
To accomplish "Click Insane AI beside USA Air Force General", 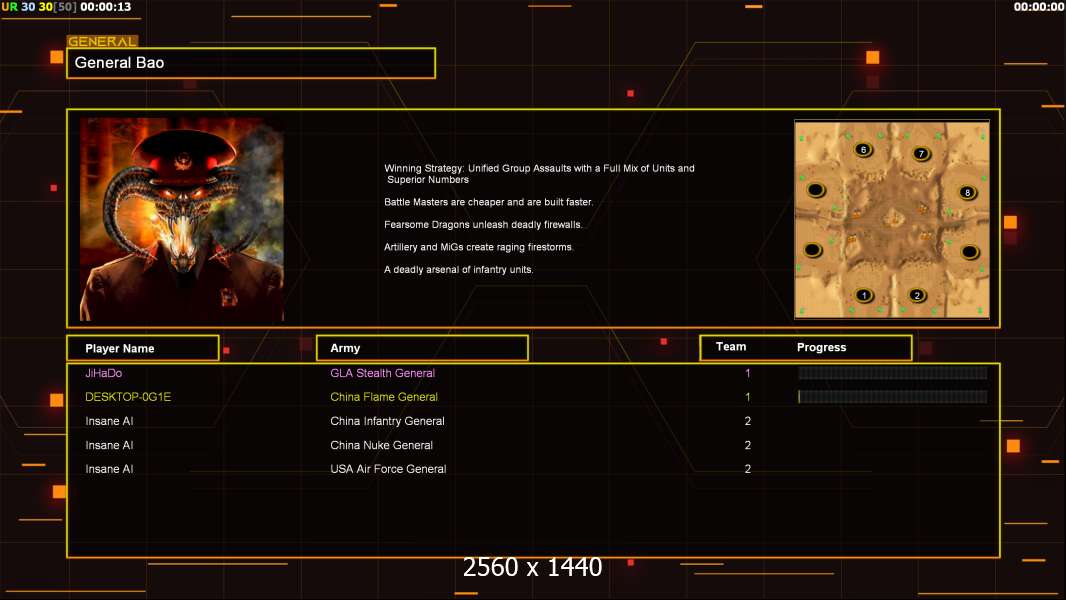I will tap(109, 469).
